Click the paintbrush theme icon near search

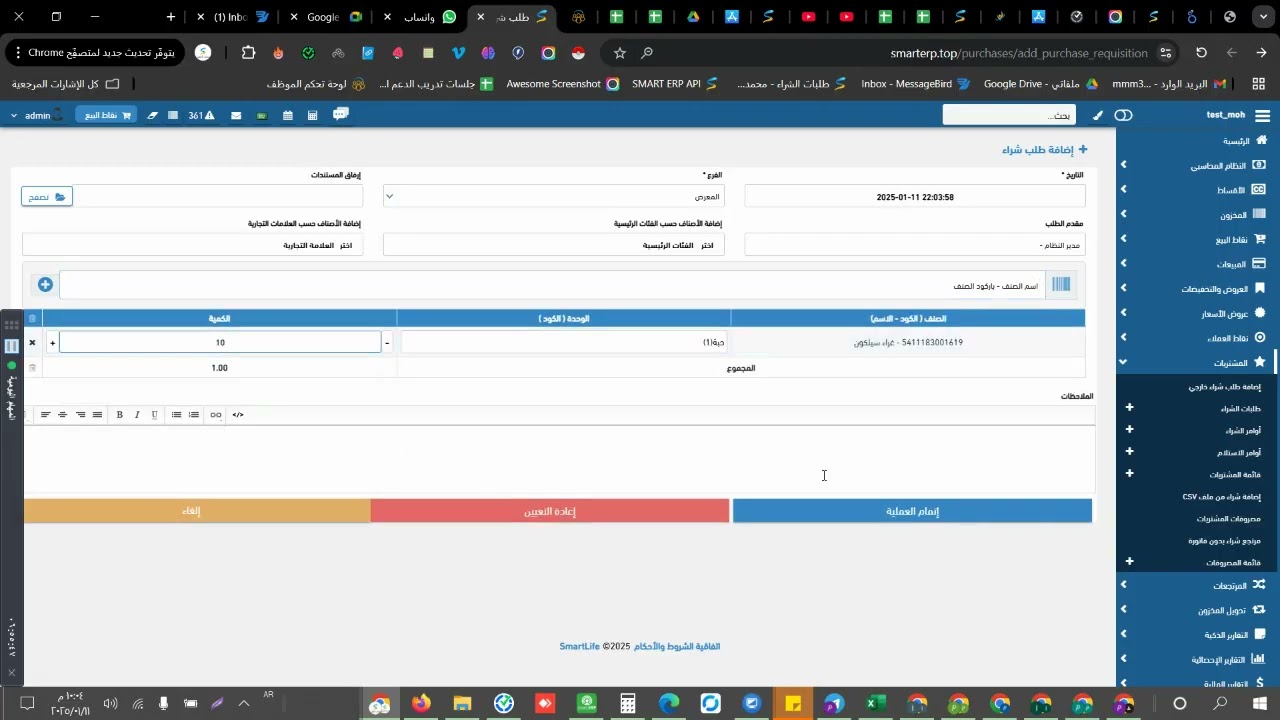(1098, 115)
